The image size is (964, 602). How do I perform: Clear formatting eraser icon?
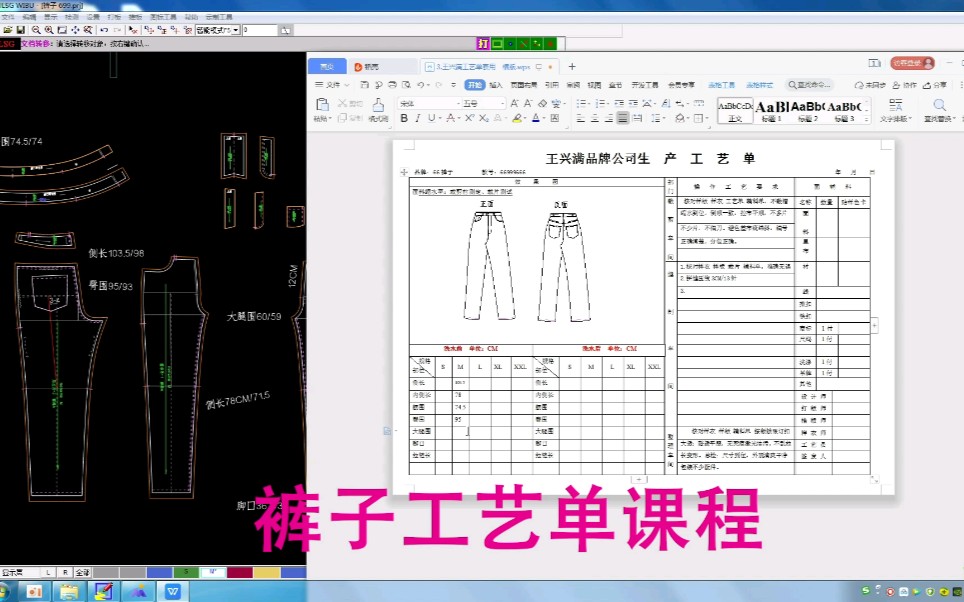click(x=542, y=103)
